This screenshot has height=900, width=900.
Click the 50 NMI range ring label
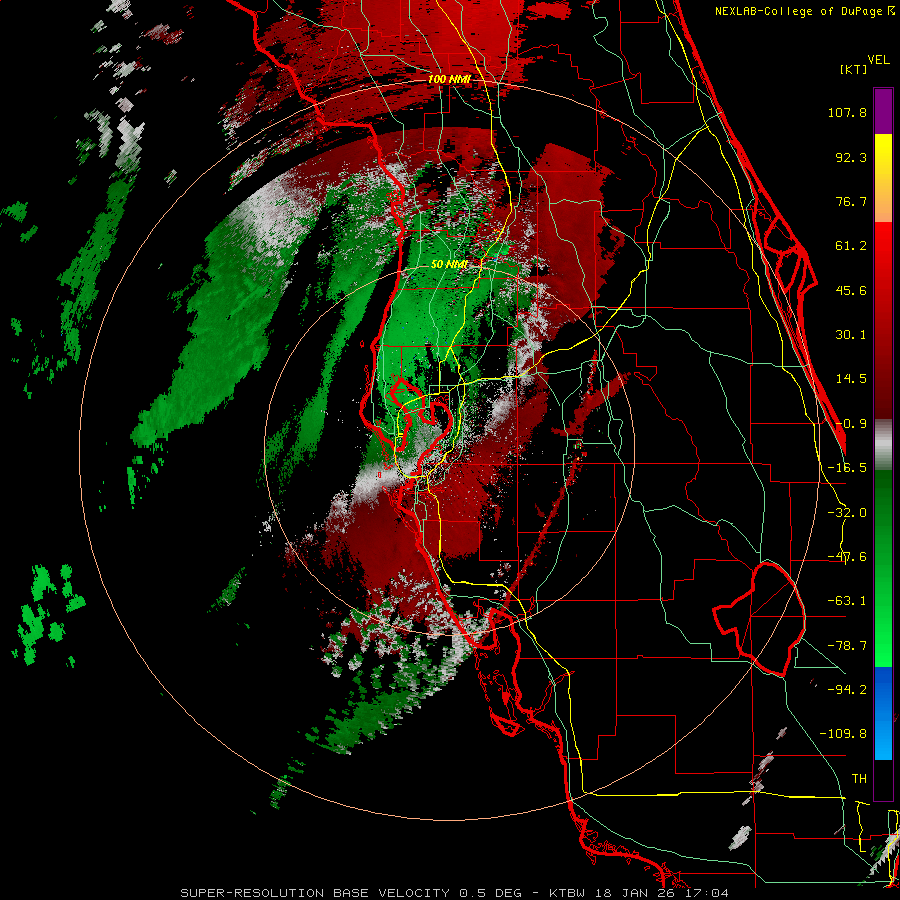point(449,265)
